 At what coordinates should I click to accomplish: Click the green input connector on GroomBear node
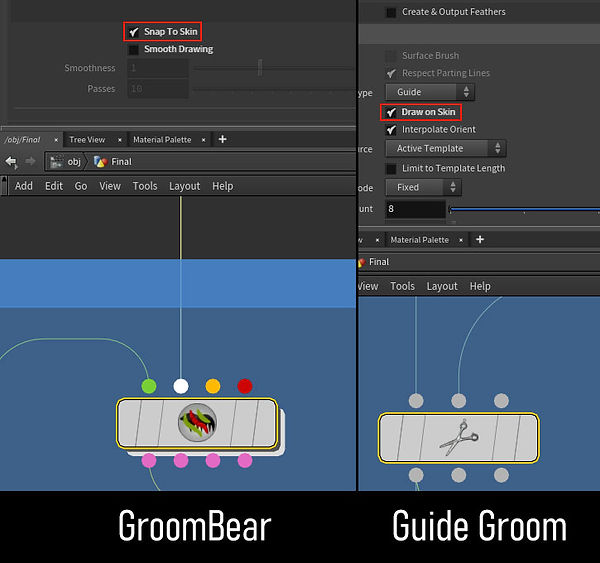[x=149, y=386]
